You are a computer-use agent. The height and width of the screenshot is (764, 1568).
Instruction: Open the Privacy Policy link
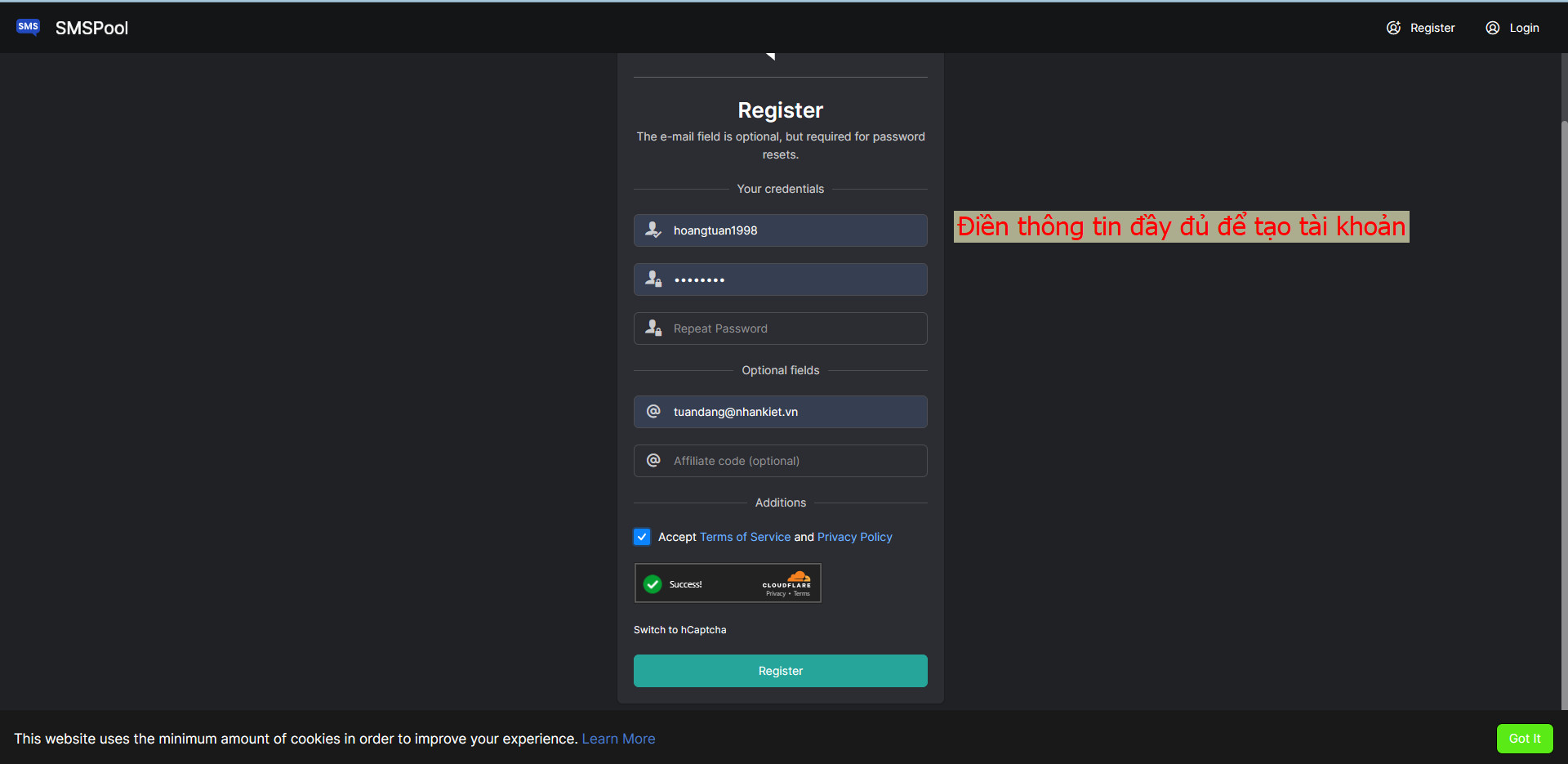pyautogui.click(x=854, y=537)
